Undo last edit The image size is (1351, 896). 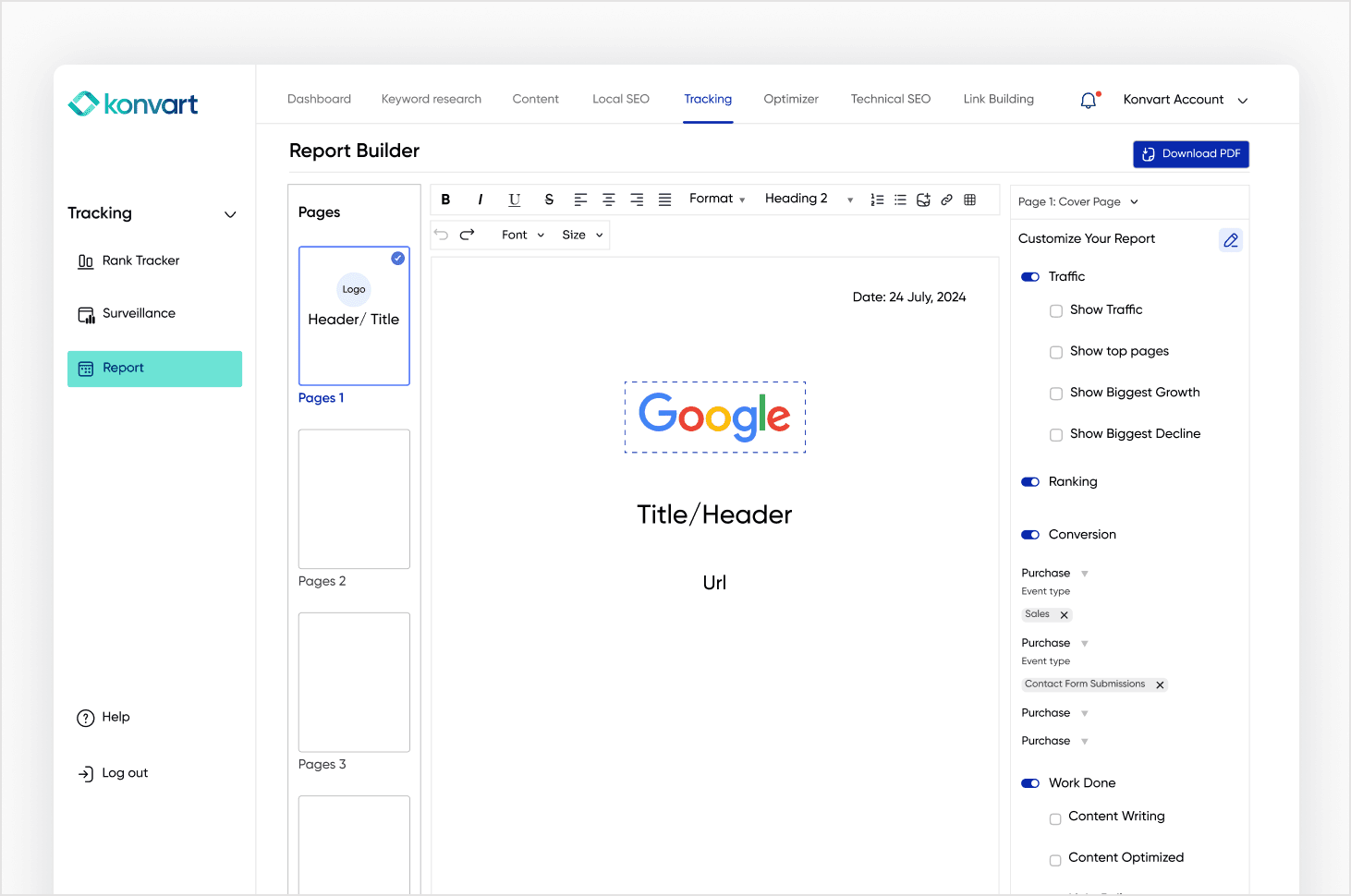click(x=442, y=235)
